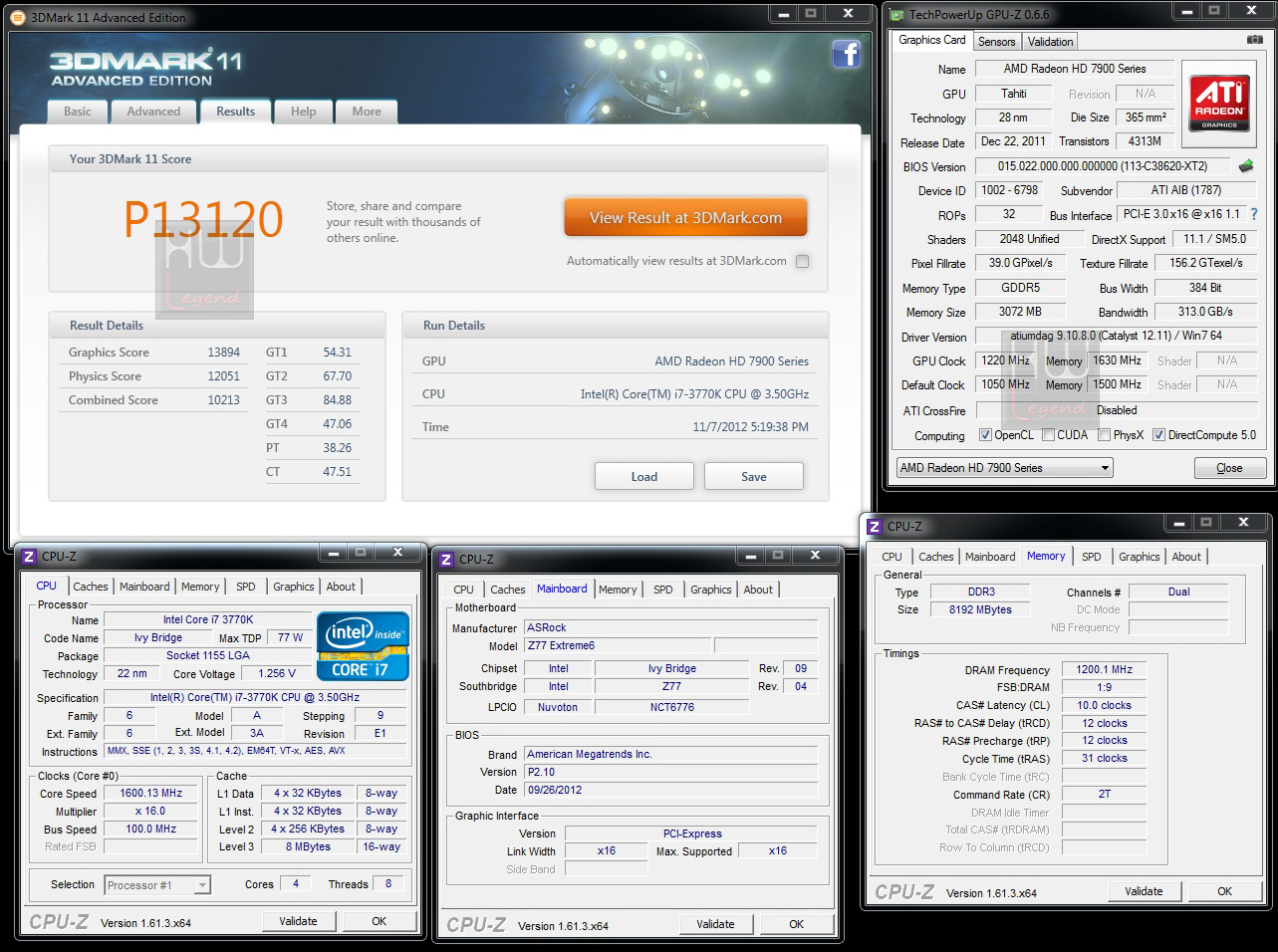
Task: Click the CPU-Z icon in the Memory window
Action: (875, 527)
